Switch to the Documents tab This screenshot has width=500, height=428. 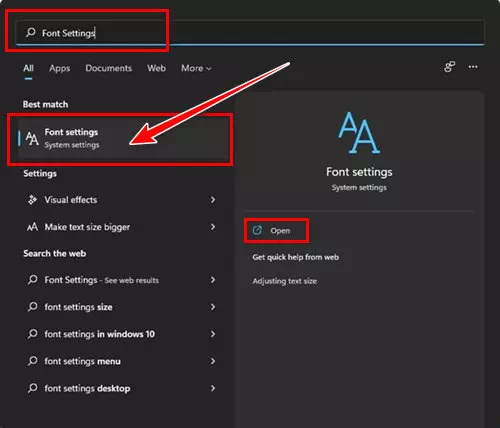point(109,68)
